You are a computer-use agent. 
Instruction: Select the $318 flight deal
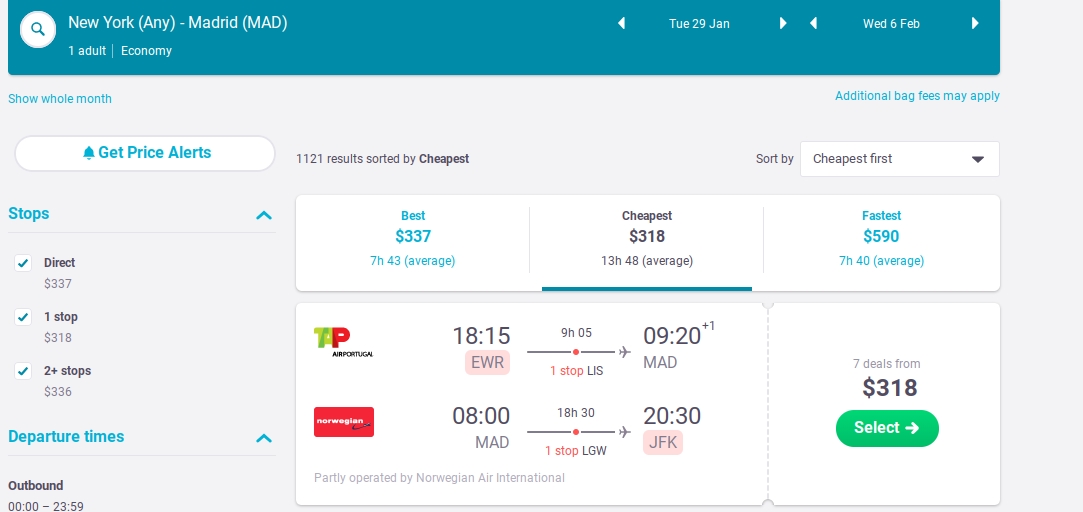(x=887, y=428)
